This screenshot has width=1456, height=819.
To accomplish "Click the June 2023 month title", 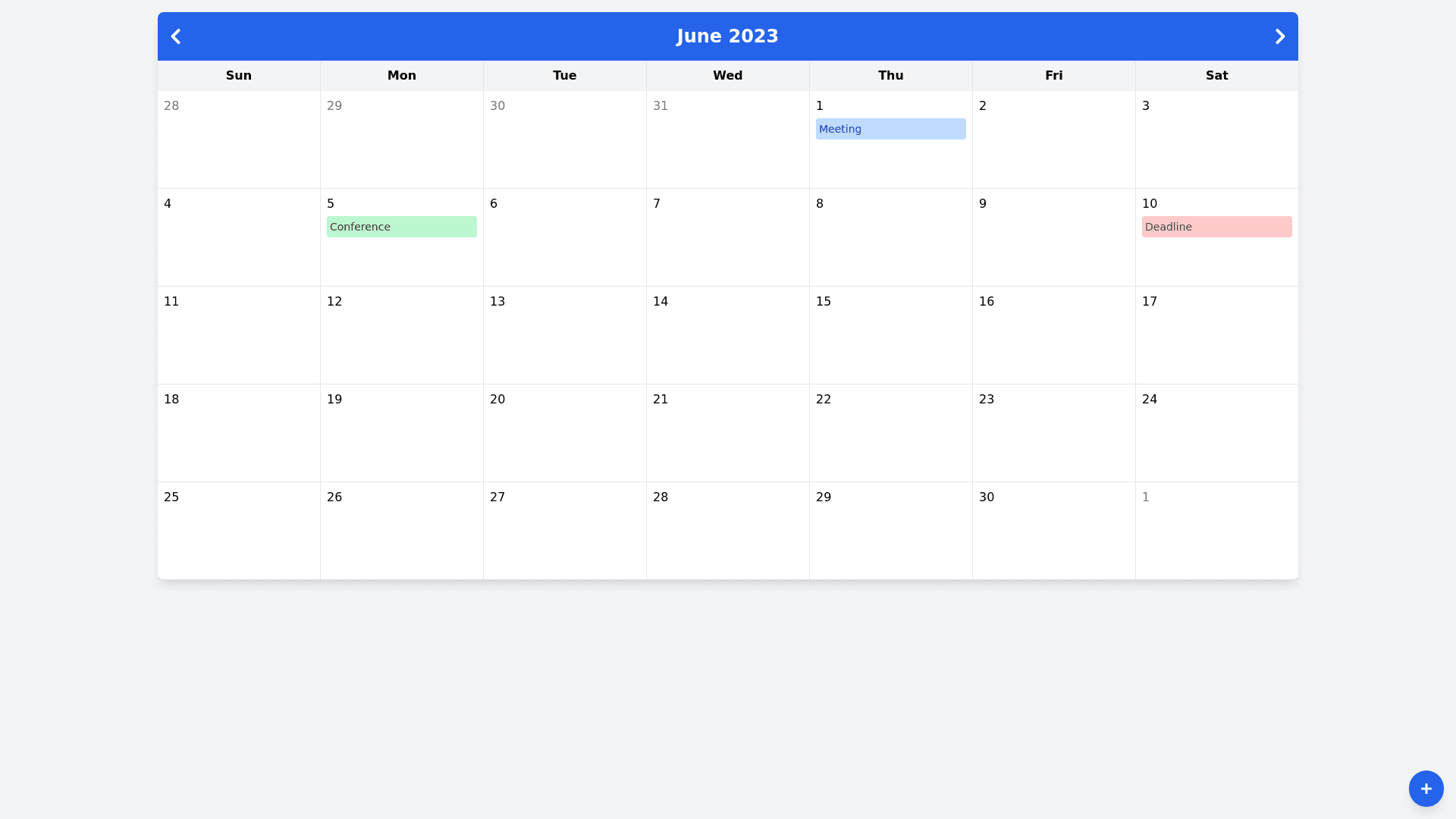I will pos(727,36).
